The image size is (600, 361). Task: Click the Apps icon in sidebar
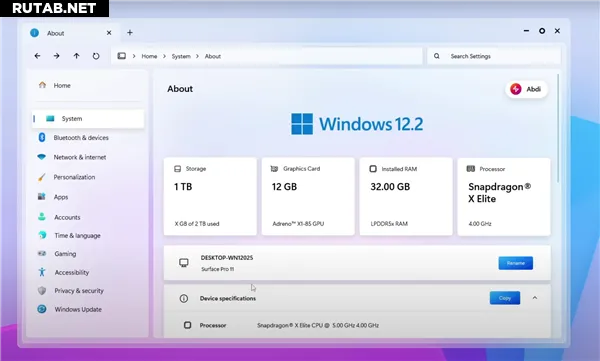pyautogui.click(x=42, y=197)
